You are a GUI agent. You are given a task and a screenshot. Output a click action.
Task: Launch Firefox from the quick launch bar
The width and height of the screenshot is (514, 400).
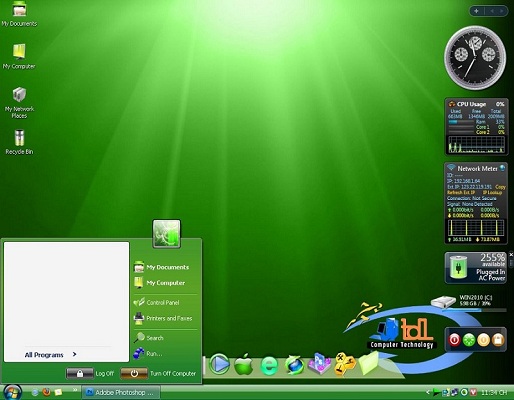point(46,392)
